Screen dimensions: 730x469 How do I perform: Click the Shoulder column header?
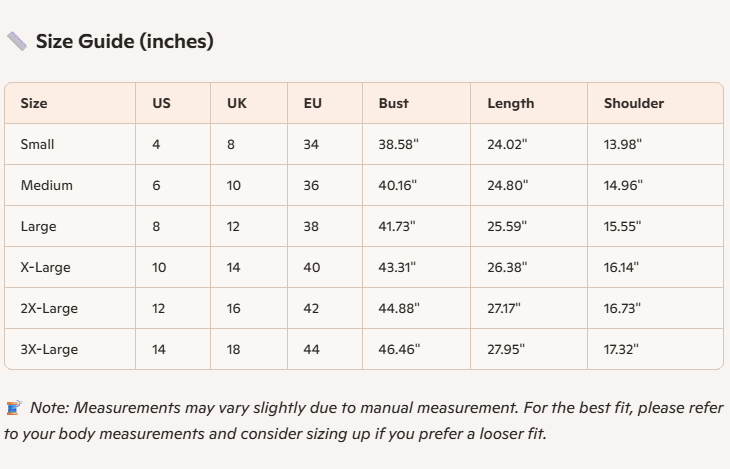[633, 103]
